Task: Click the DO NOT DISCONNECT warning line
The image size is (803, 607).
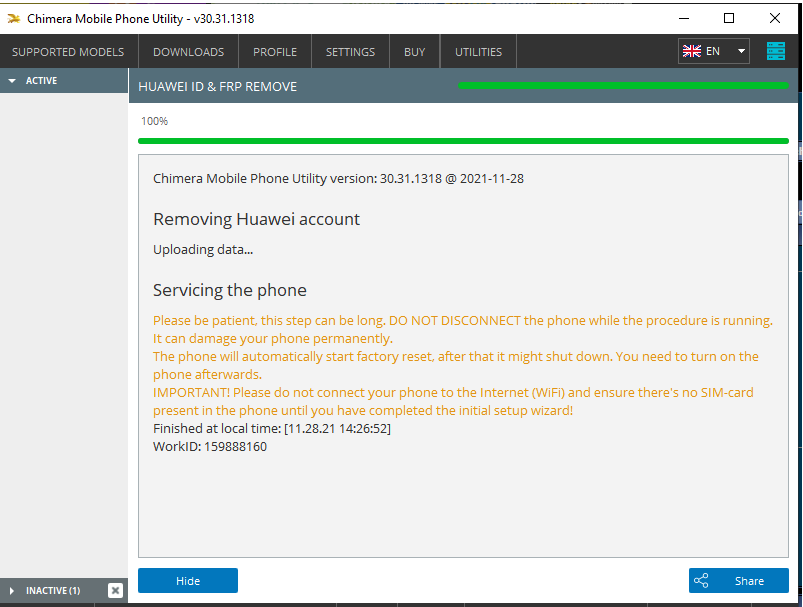Action: tap(463, 329)
